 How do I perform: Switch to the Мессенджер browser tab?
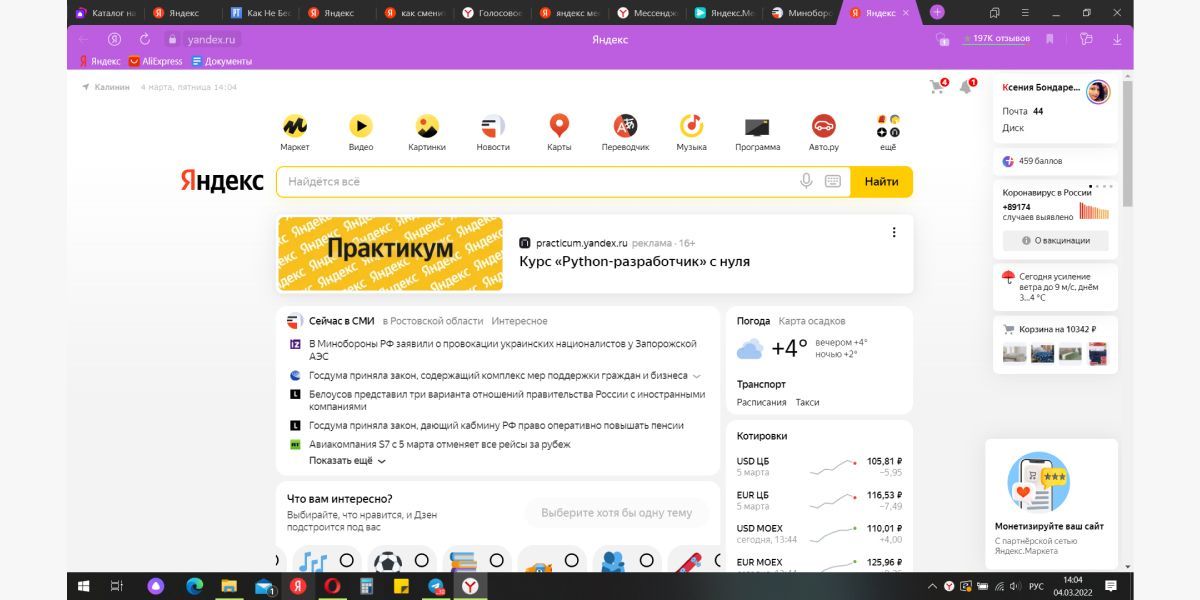coord(648,12)
